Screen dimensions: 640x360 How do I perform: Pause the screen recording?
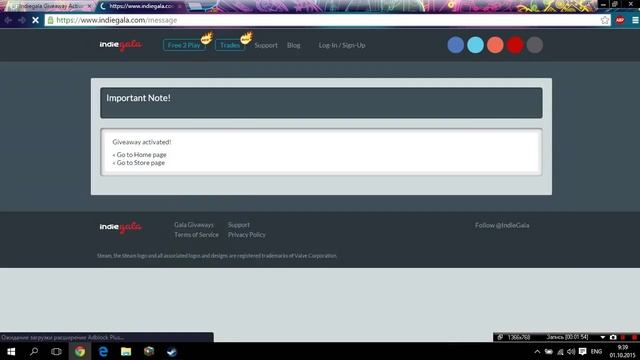[623, 337]
